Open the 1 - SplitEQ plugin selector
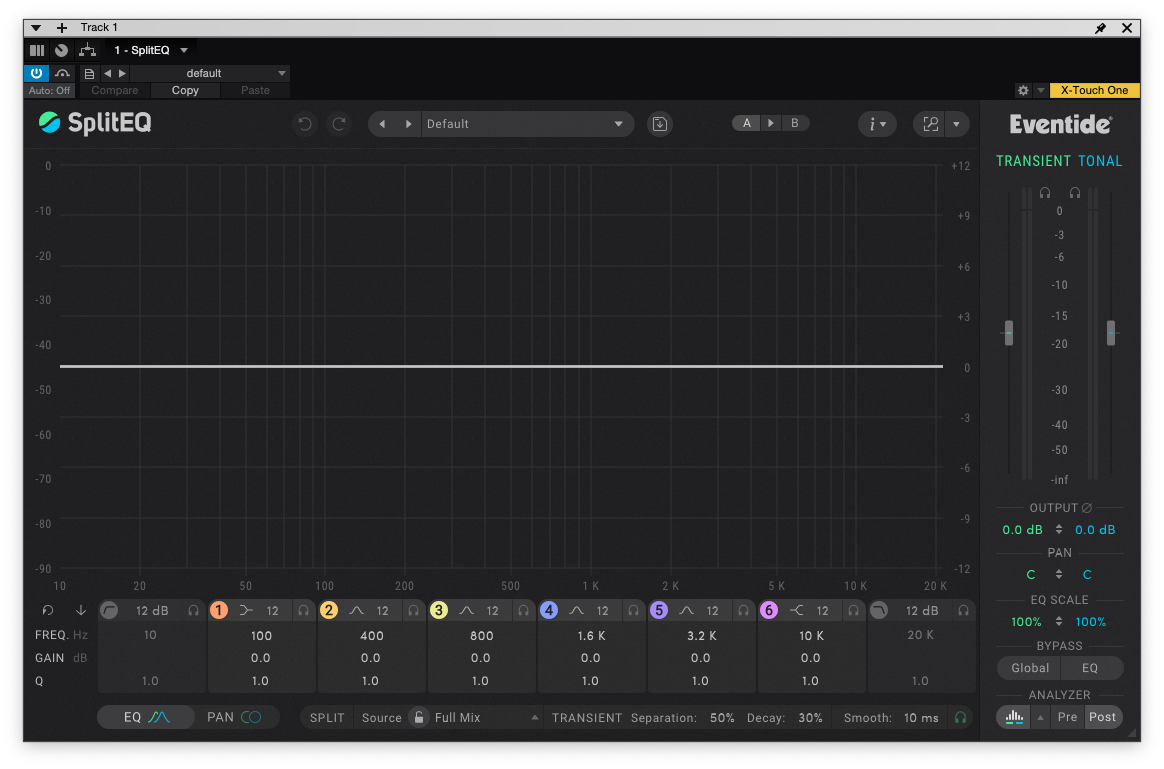1164x769 pixels. (x=151, y=50)
